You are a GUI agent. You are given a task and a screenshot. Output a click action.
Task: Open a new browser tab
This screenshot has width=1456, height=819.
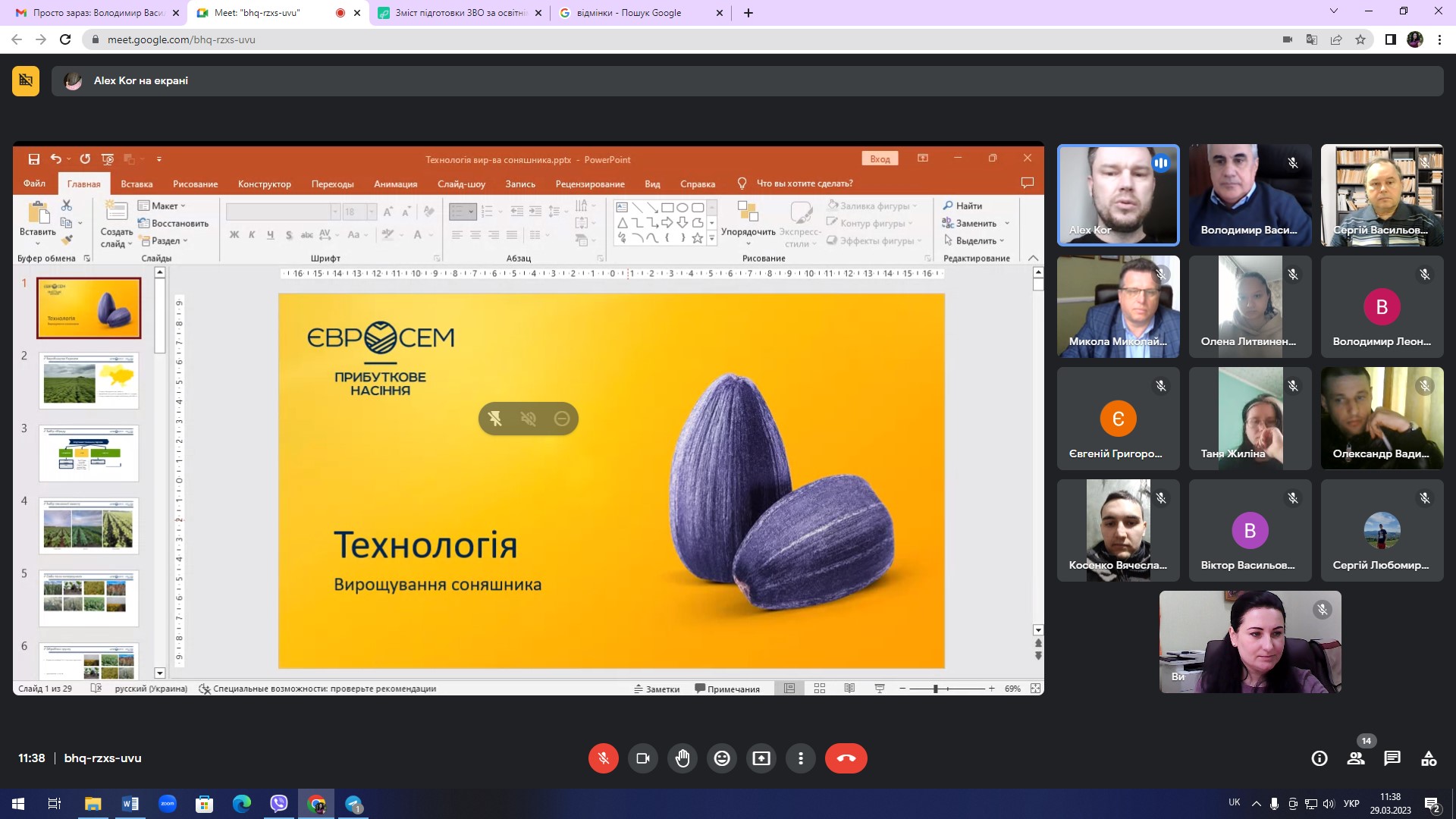[x=748, y=13]
